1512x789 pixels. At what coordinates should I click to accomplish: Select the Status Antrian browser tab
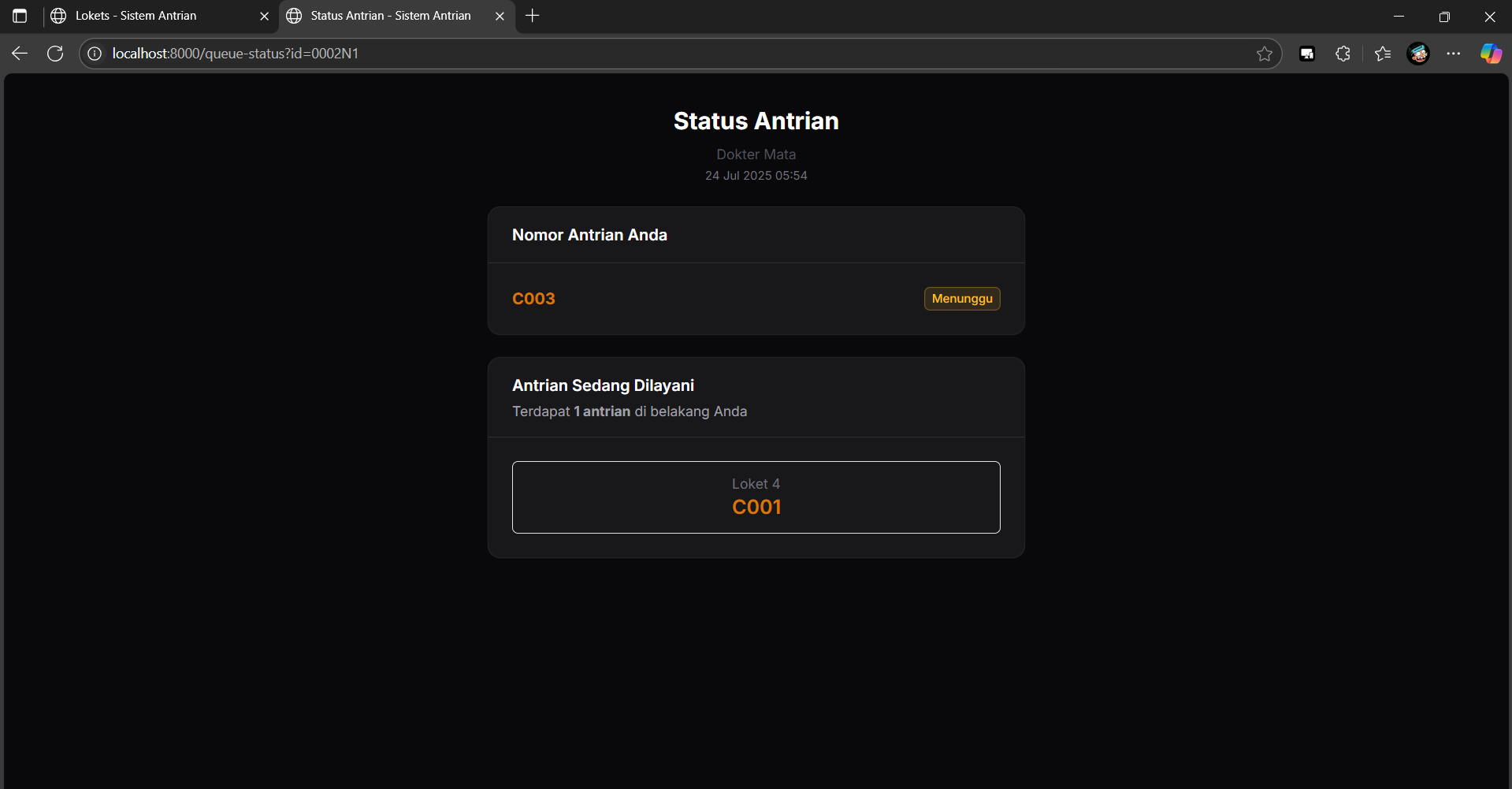390,16
